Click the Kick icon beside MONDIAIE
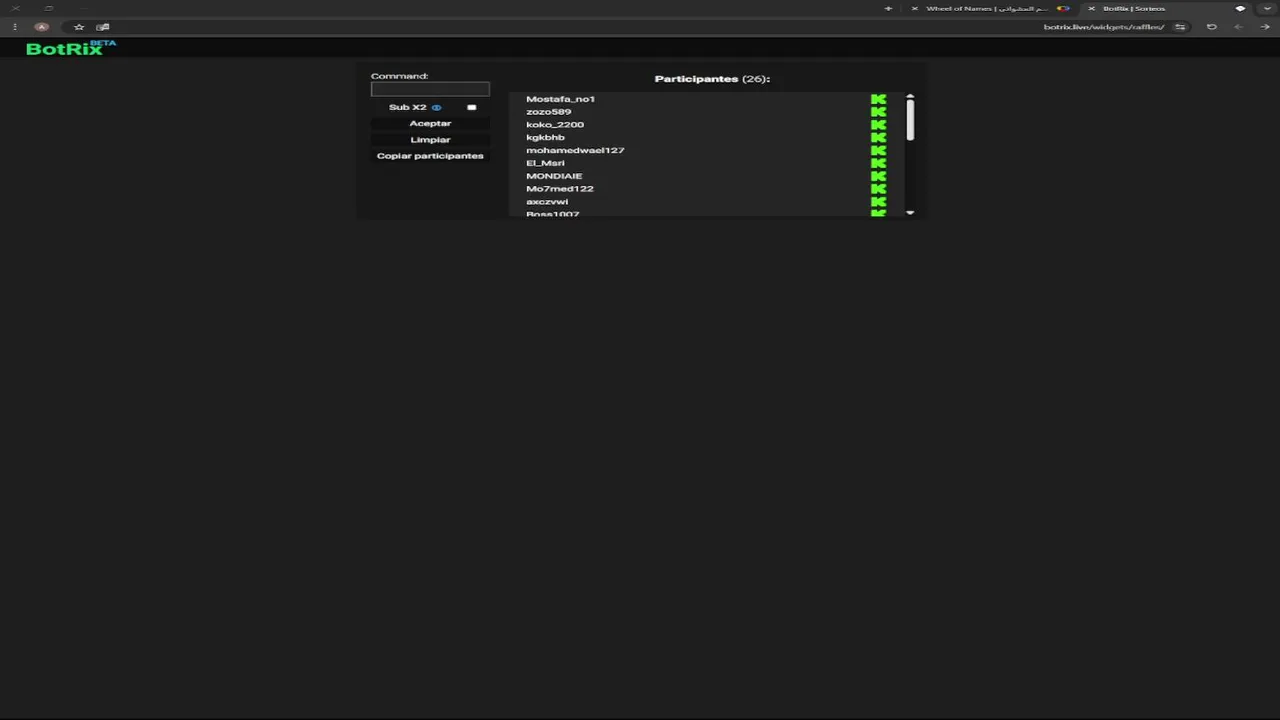1280x720 pixels. [878, 176]
